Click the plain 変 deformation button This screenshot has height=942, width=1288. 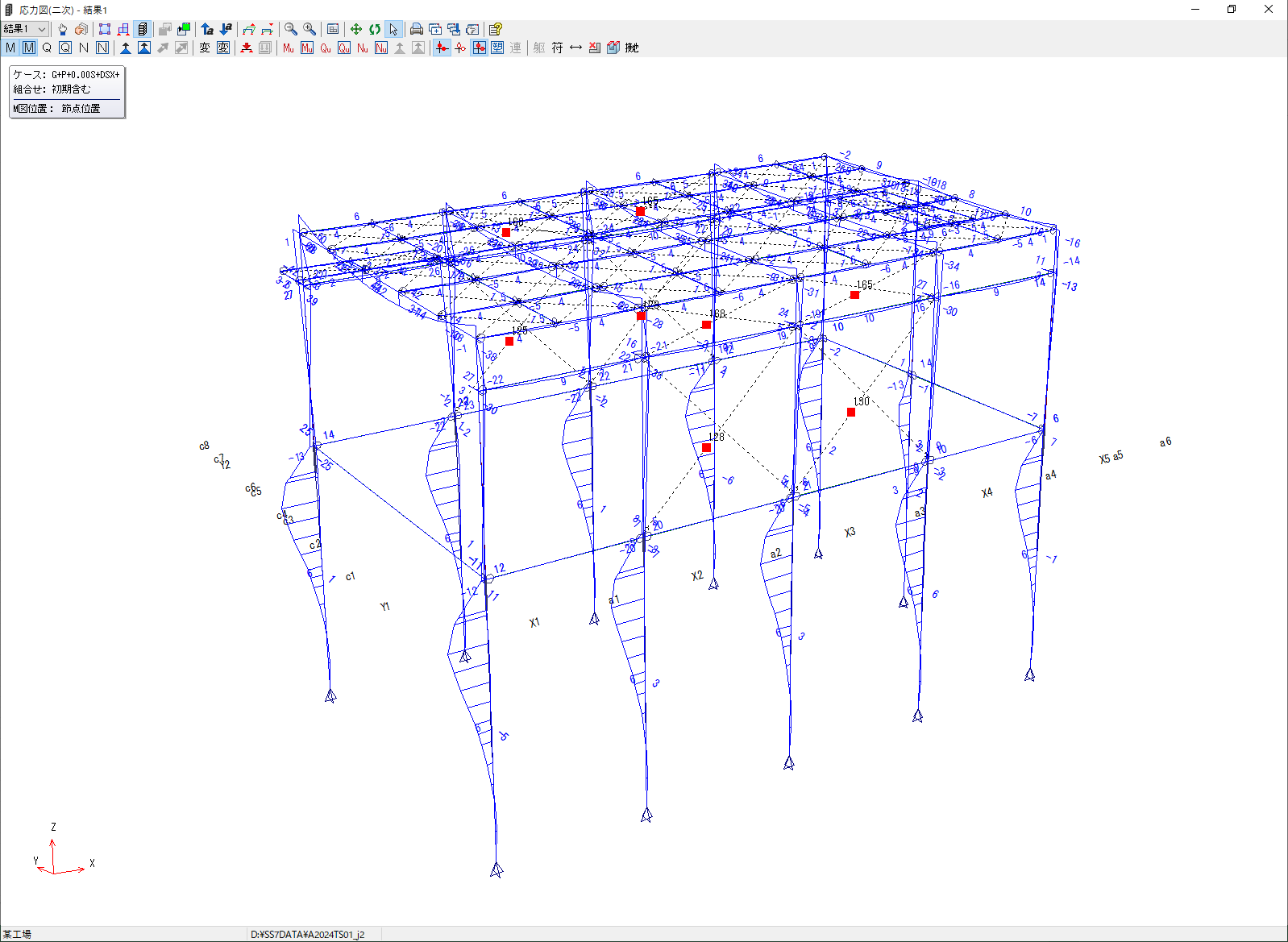click(205, 48)
